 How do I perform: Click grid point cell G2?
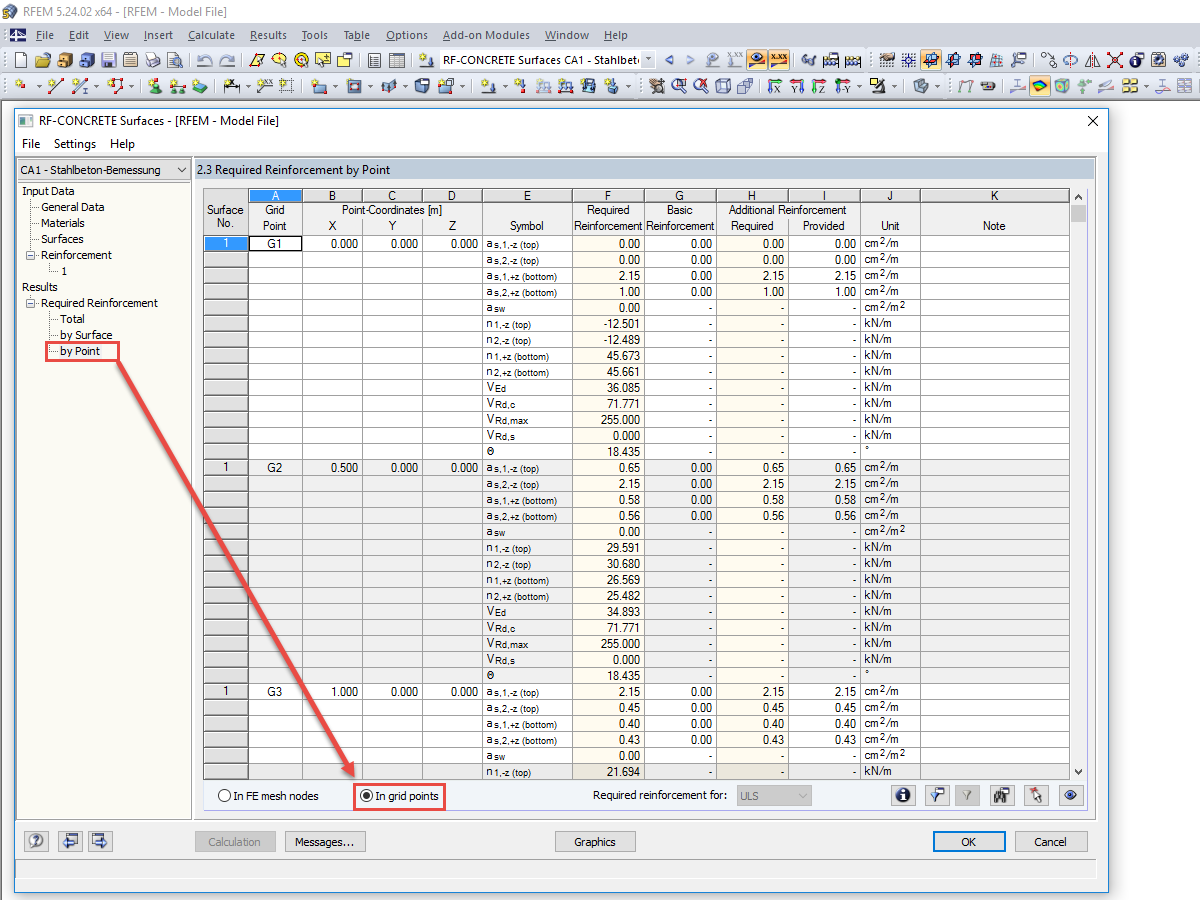275,468
